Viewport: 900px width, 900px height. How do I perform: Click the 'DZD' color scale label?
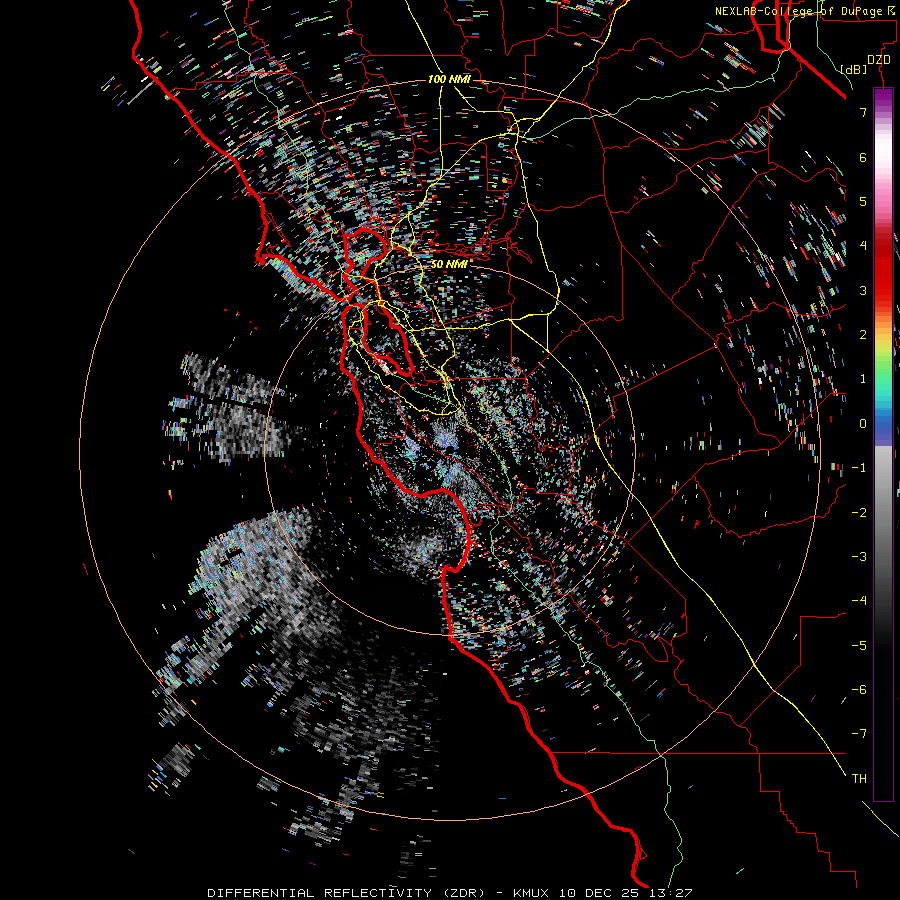(878, 60)
